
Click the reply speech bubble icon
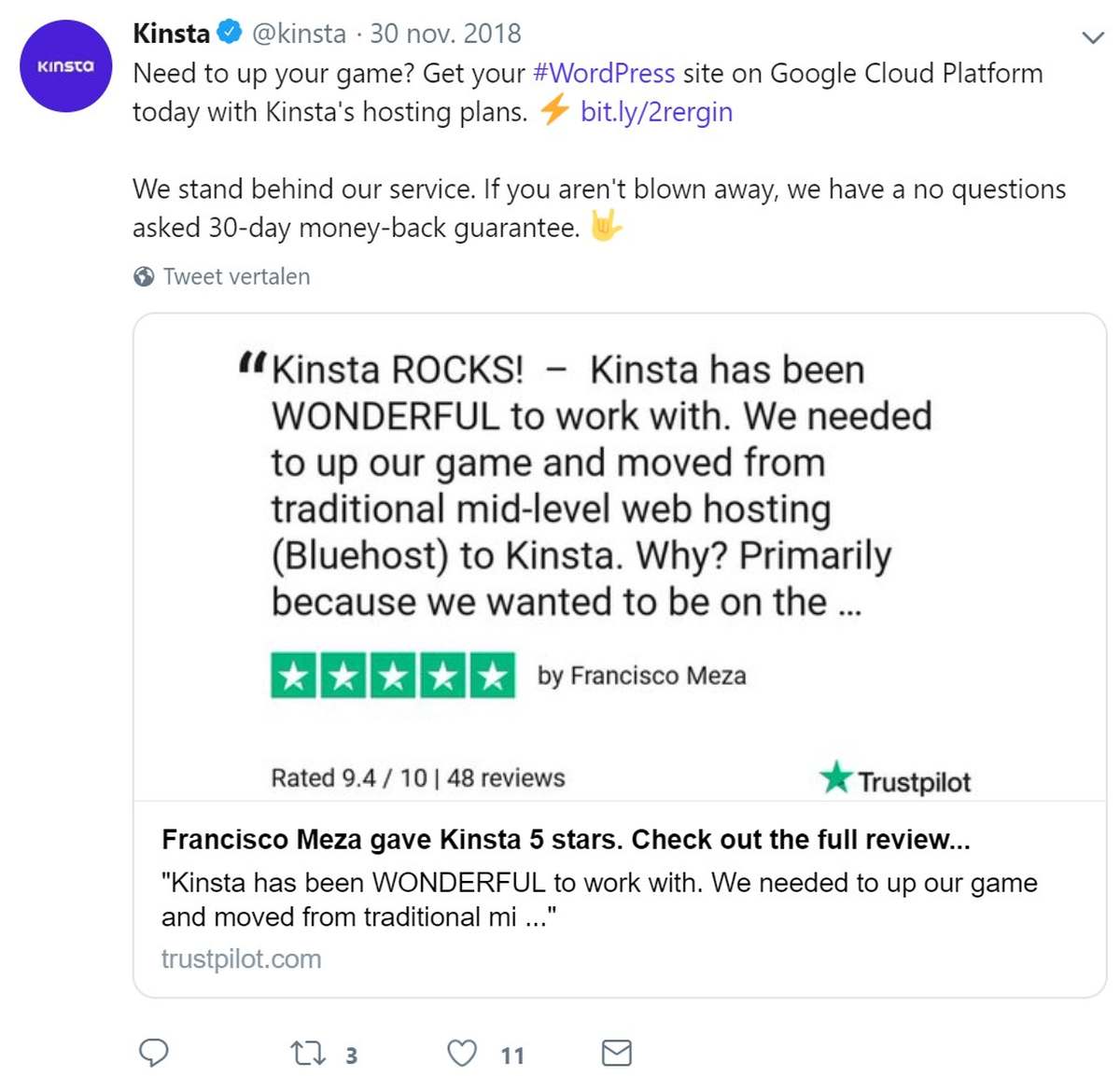click(x=153, y=1053)
